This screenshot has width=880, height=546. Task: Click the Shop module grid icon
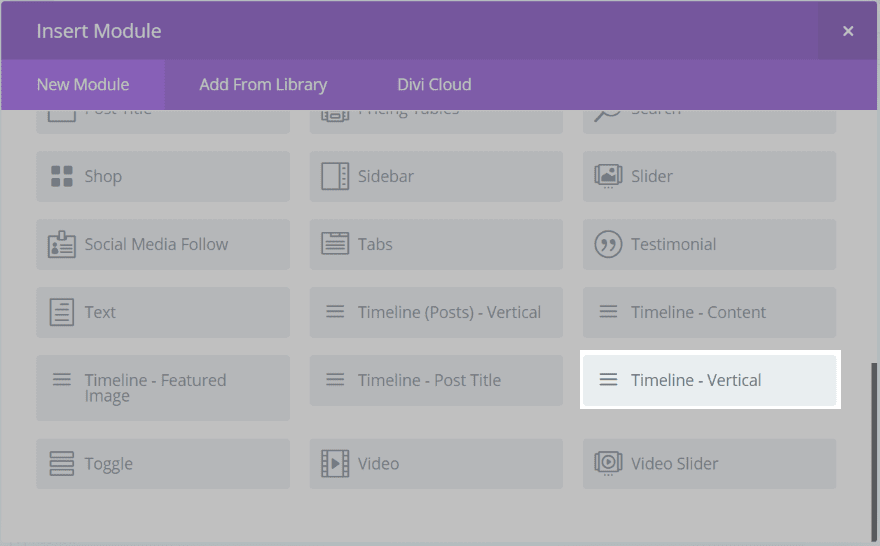pyautogui.click(x=62, y=176)
